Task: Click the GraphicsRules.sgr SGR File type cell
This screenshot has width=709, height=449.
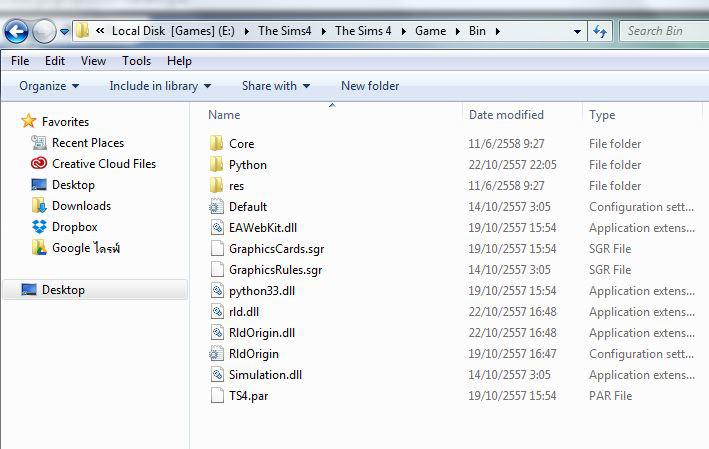Action: point(610,269)
